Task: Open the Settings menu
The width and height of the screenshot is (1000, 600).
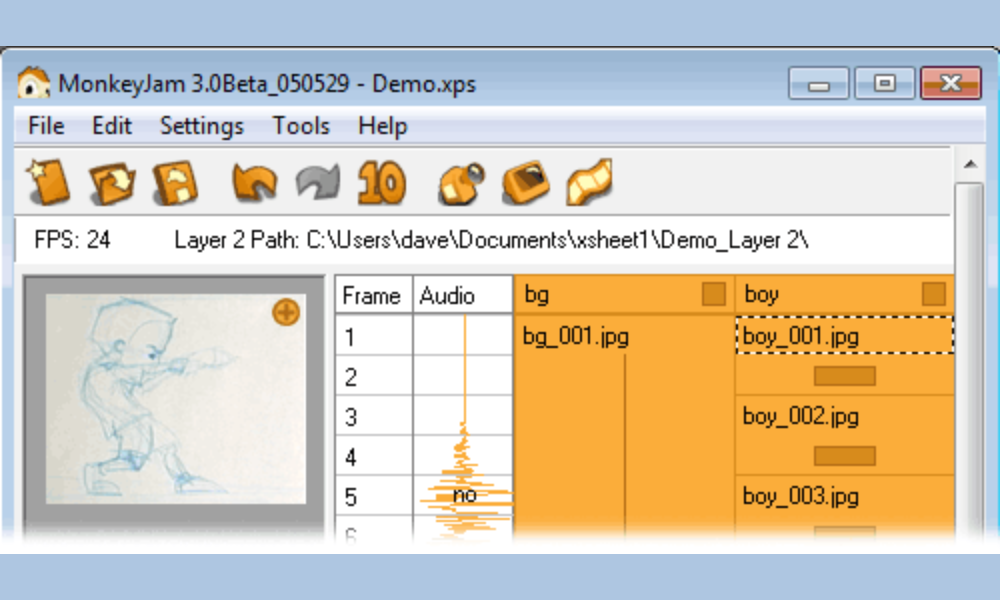Action: coord(202,126)
